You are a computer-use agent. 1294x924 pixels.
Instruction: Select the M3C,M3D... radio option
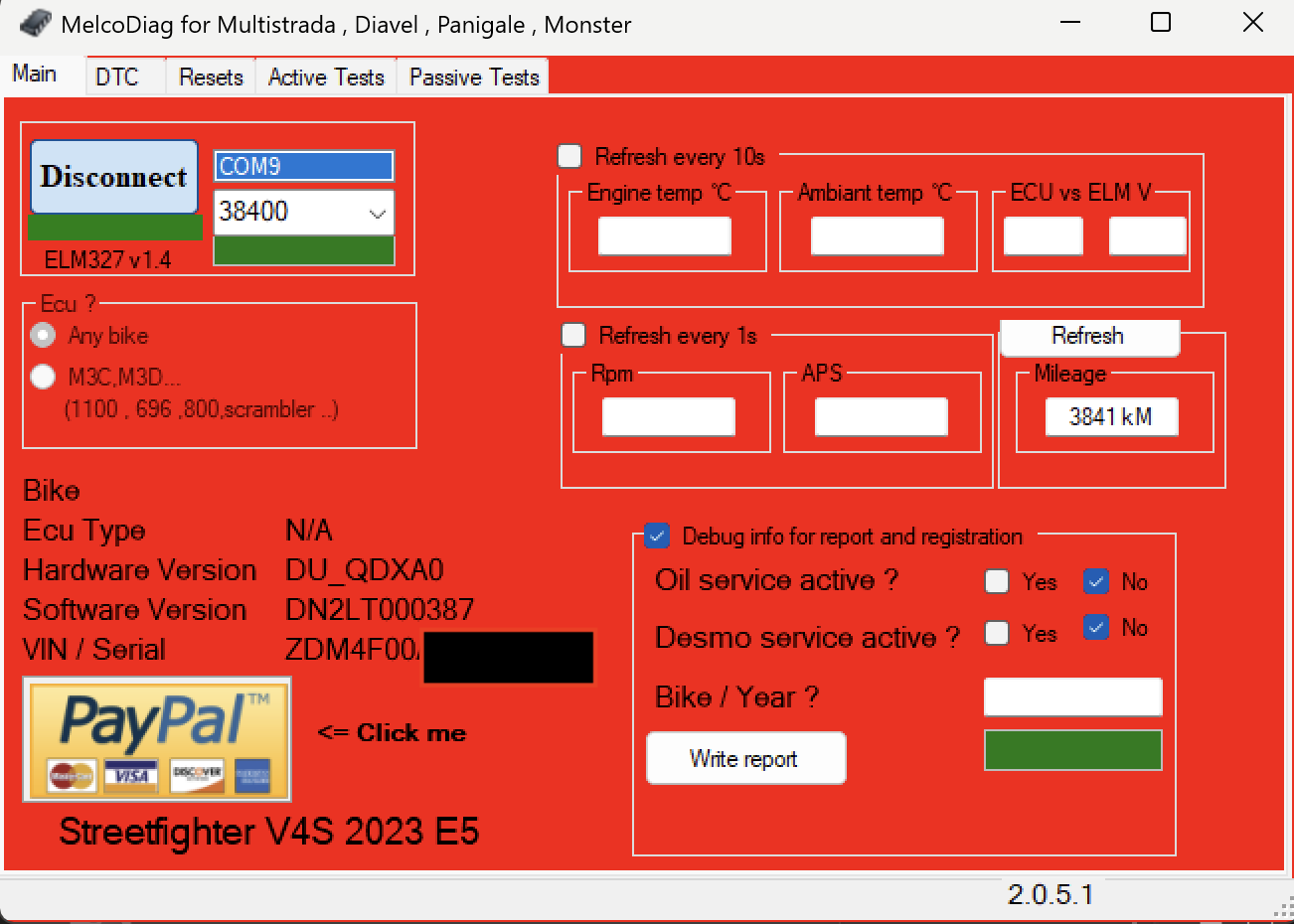click(43, 377)
